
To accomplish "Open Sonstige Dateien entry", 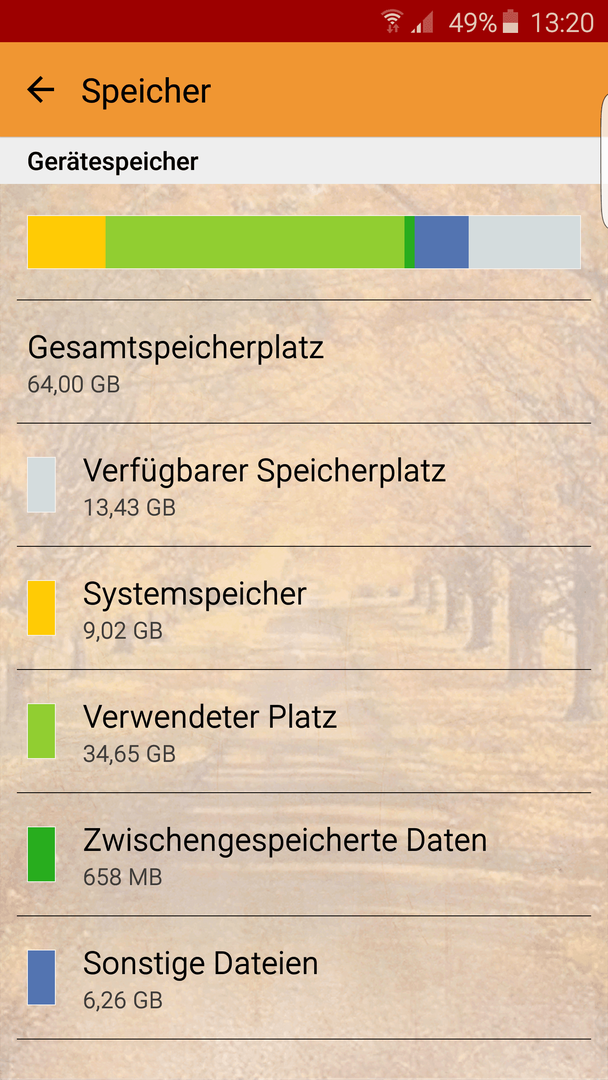I will coord(304,977).
